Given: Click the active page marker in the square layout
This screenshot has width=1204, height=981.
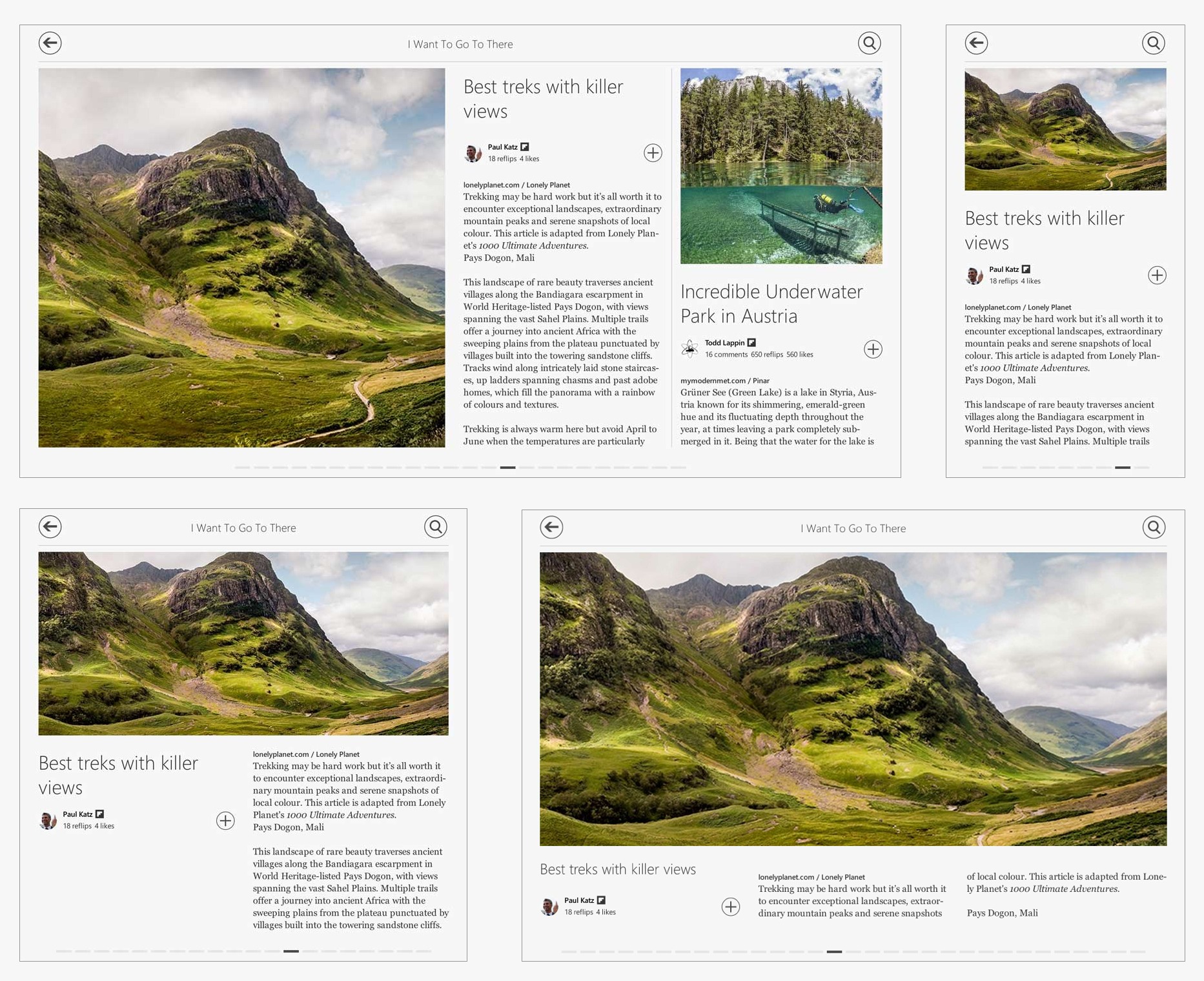Looking at the screenshot, I should 291,951.
